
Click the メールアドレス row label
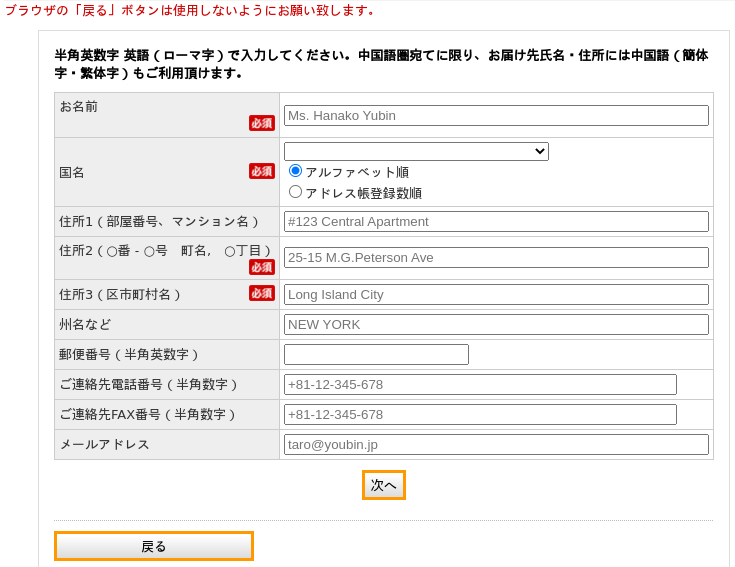tap(105, 445)
